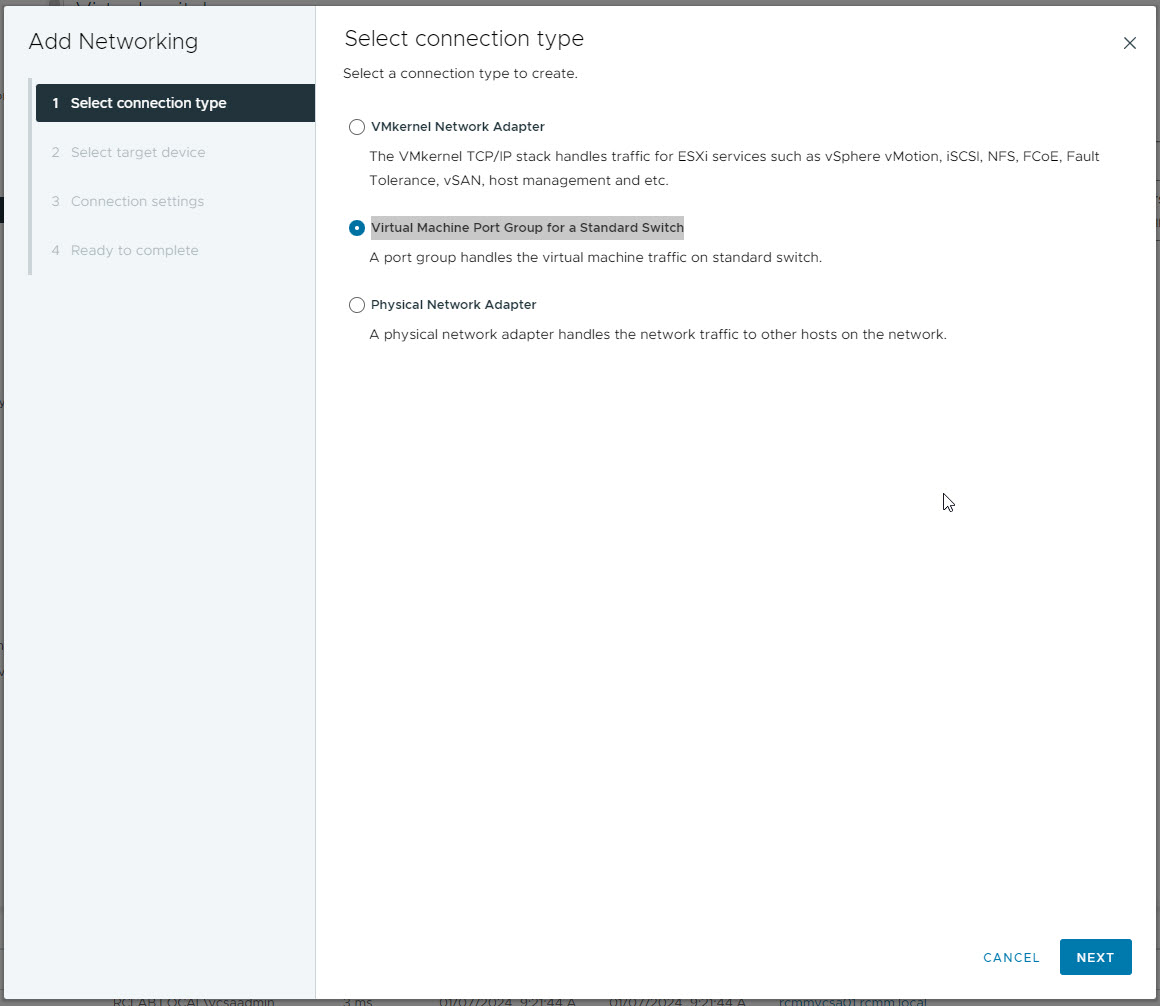Open step 3 Connection settings
Image resolution: width=1160 pixels, height=1006 pixels.
click(x=137, y=201)
